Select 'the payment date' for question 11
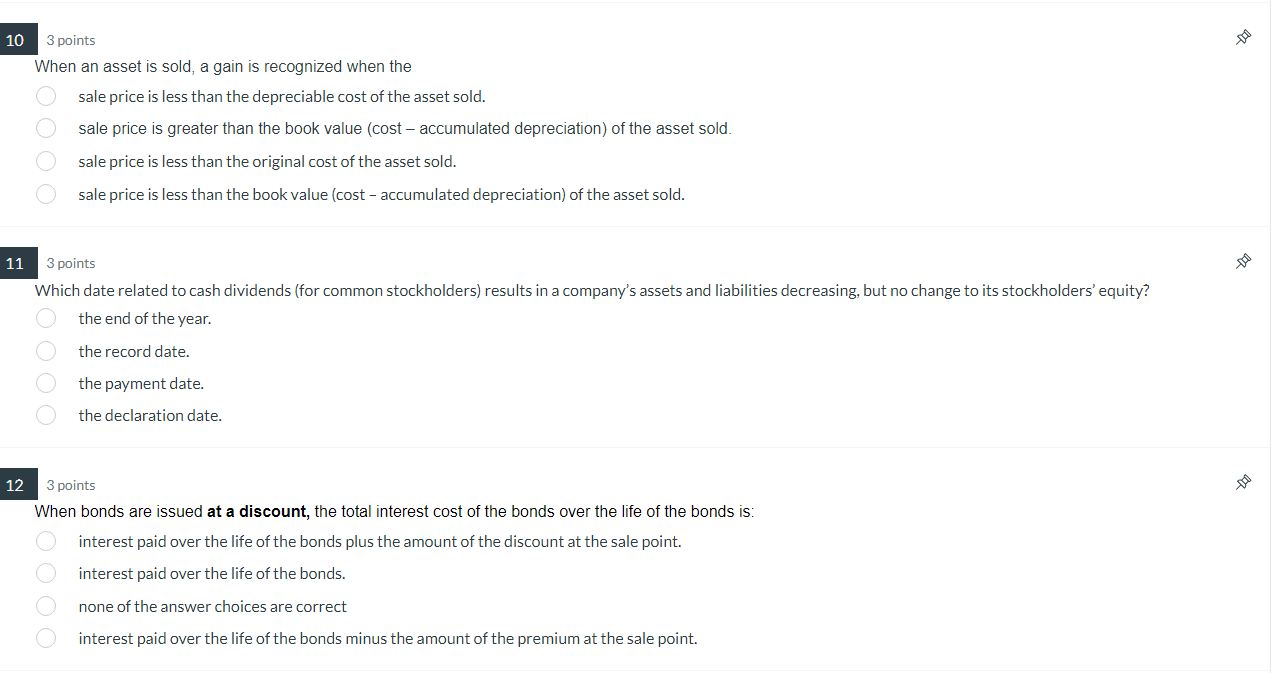 pos(46,383)
